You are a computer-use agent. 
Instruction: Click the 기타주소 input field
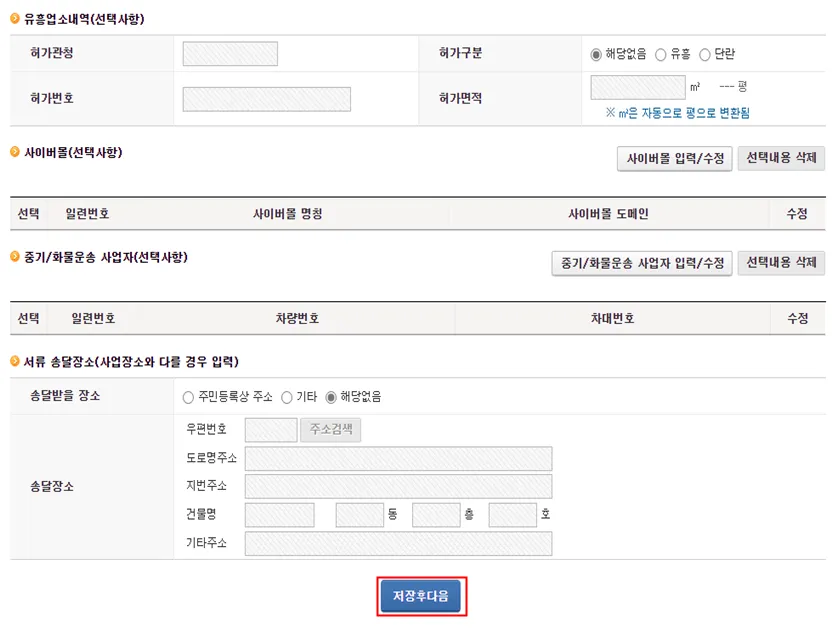[x=398, y=544]
